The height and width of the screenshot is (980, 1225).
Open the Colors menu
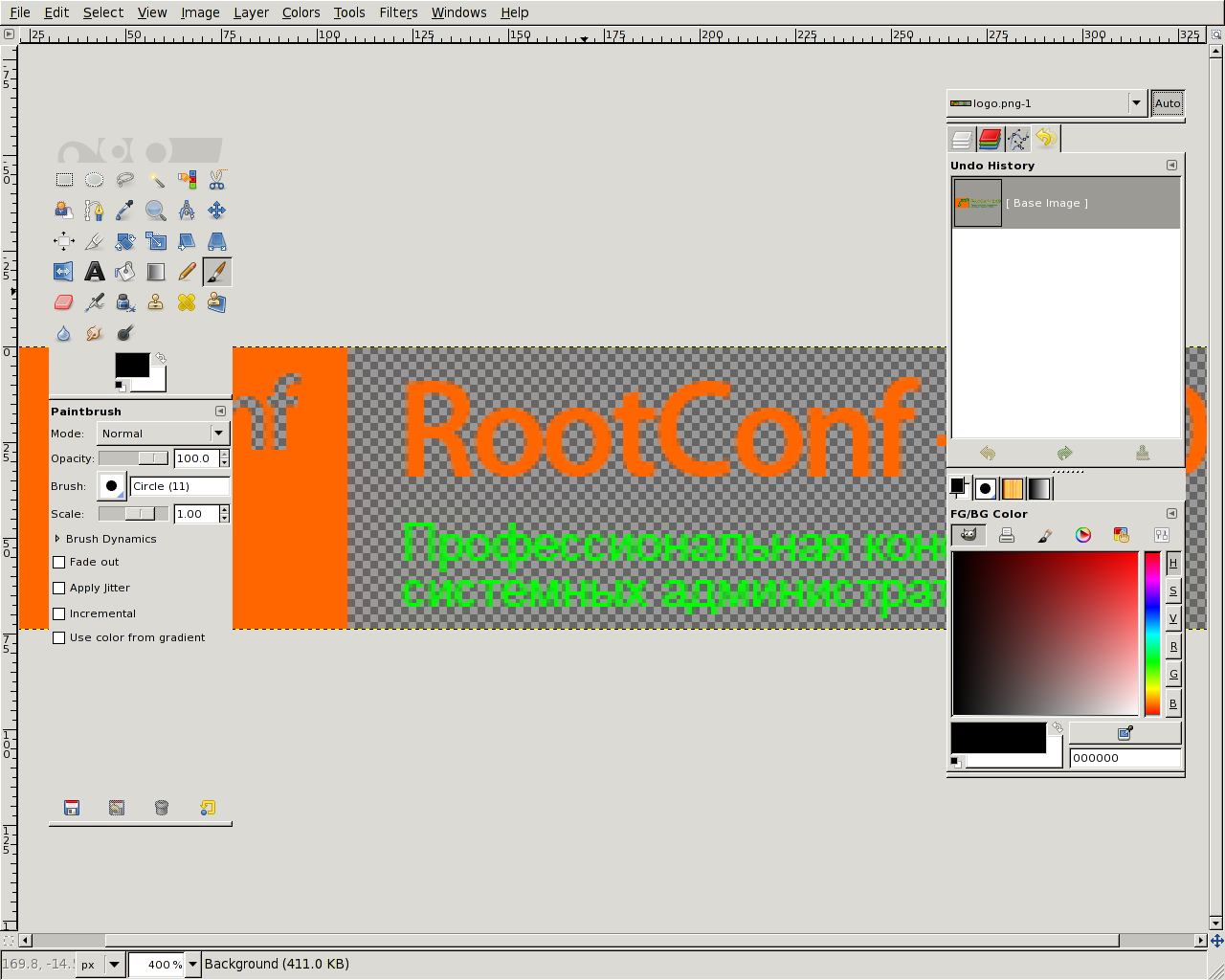click(x=301, y=12)
